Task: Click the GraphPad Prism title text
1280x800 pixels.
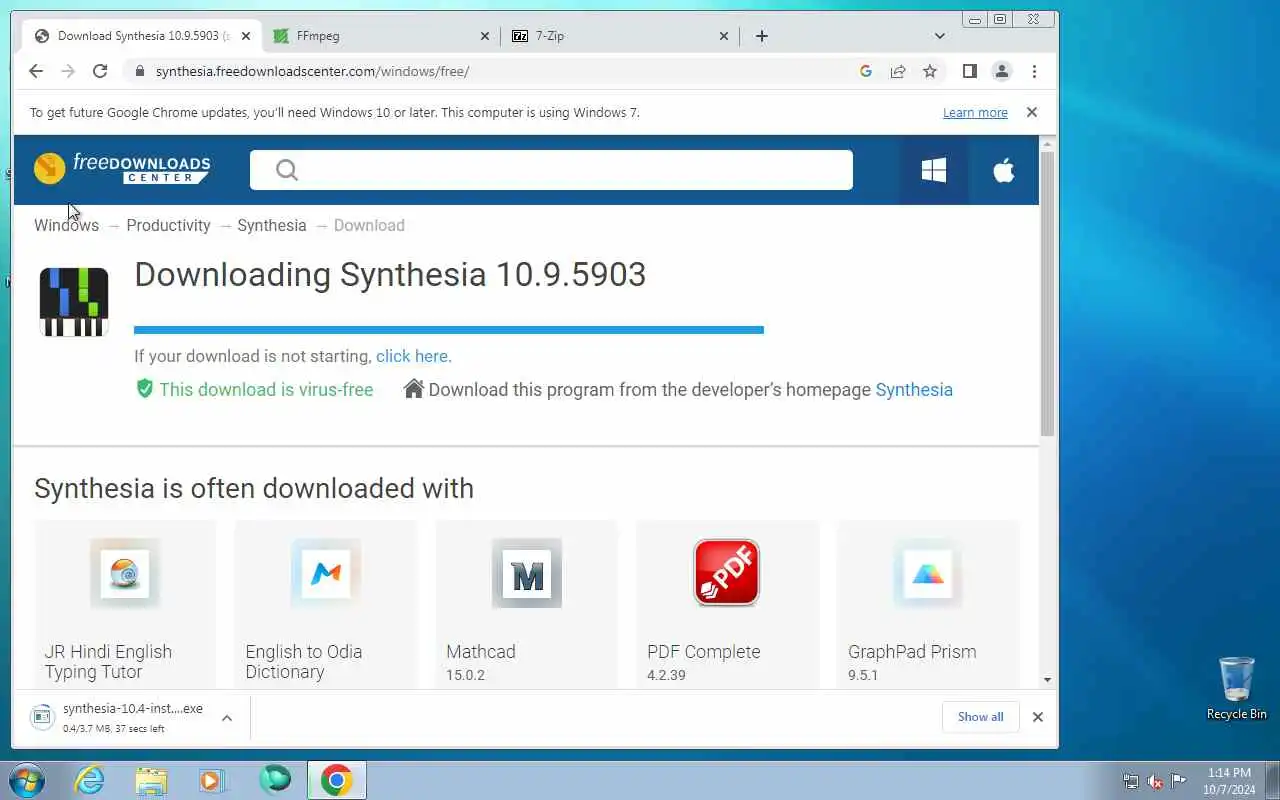Action: click(x=912, y=652)
